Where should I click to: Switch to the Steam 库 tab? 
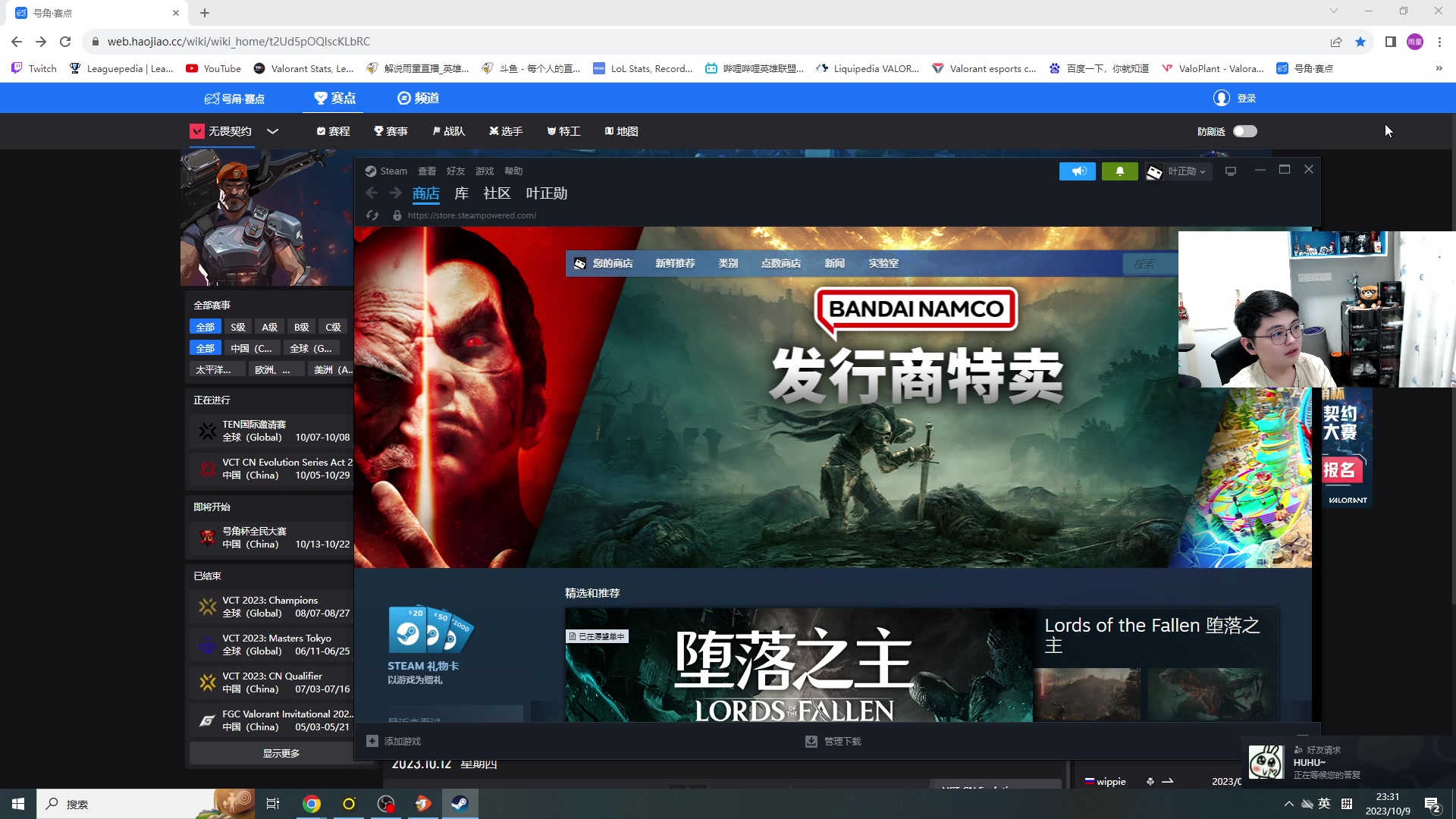pyautogui.click(x=460, y=193)
